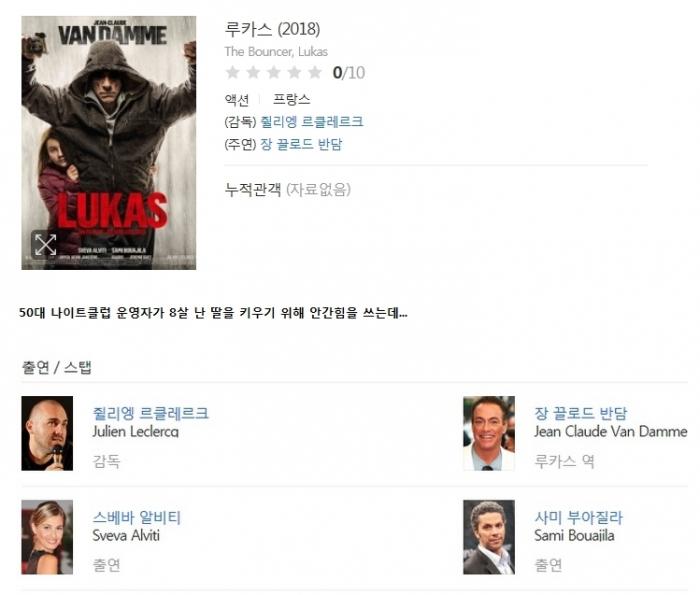The height and width of the screenshot is (595, 700).
Task: Open the Lukas movie poster image
Action: coord(108,143)
